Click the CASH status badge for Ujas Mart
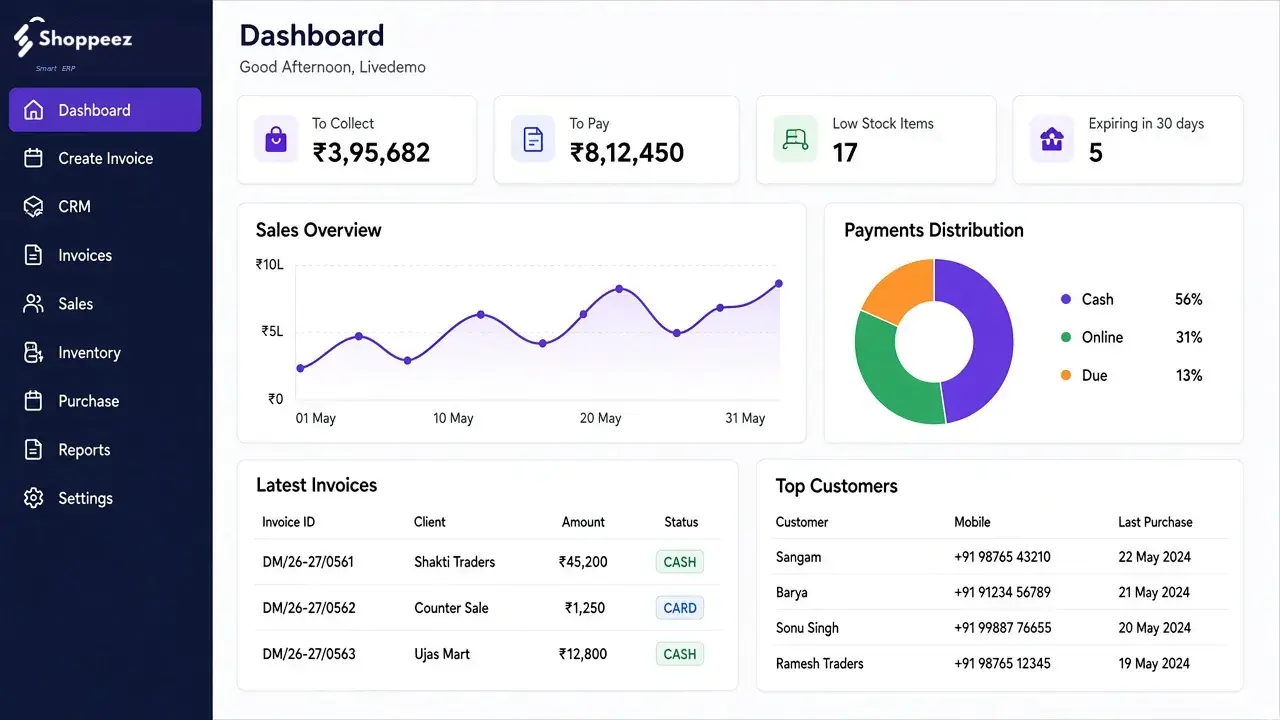Viewport: 1280px width, 720px height. tap(680, 654)
